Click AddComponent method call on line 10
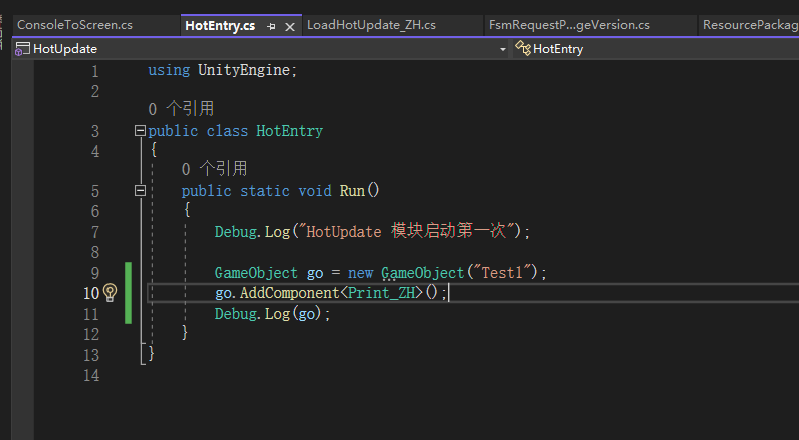Screen dimensions: 799x440 pyautogui.click(x=289, y=293)
